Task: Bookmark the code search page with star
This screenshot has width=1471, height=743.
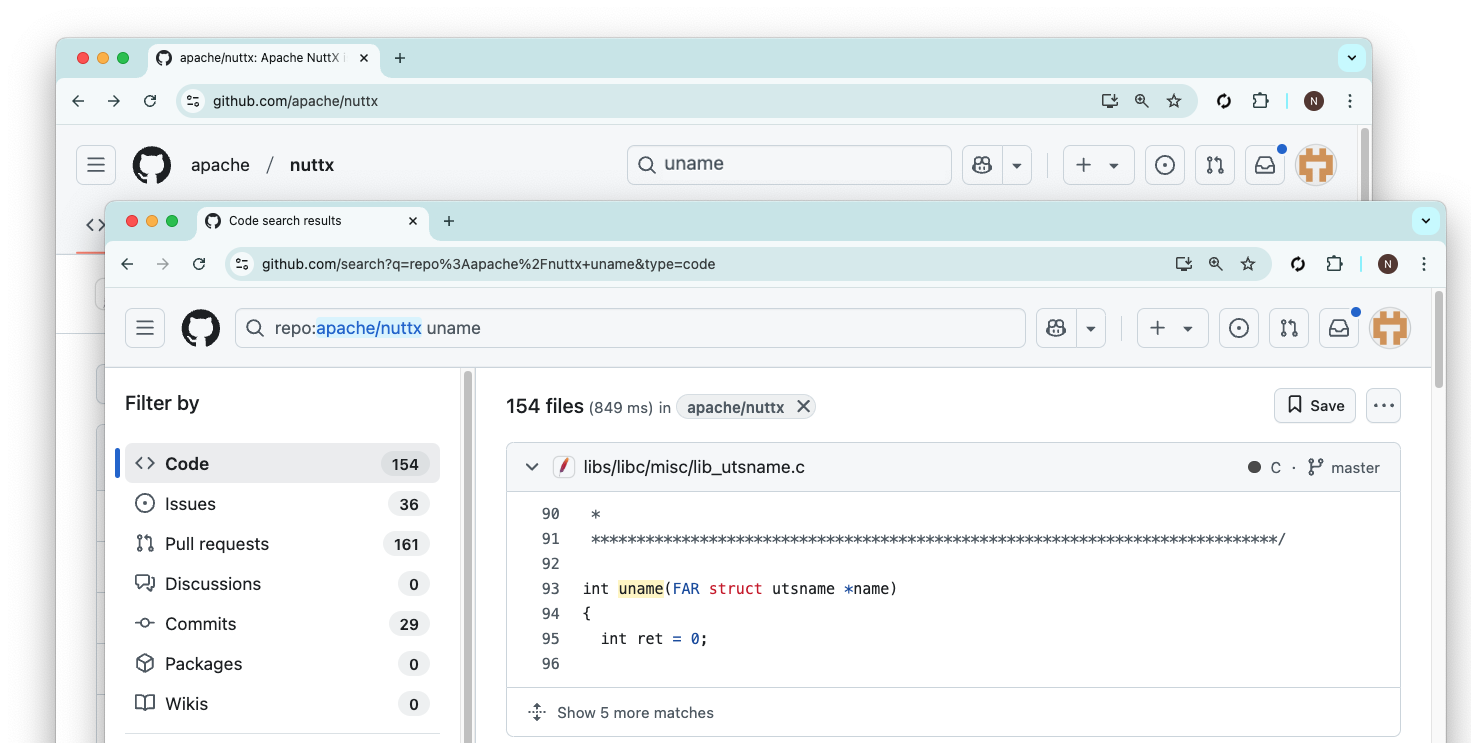Action: (x=1248, y=264)
